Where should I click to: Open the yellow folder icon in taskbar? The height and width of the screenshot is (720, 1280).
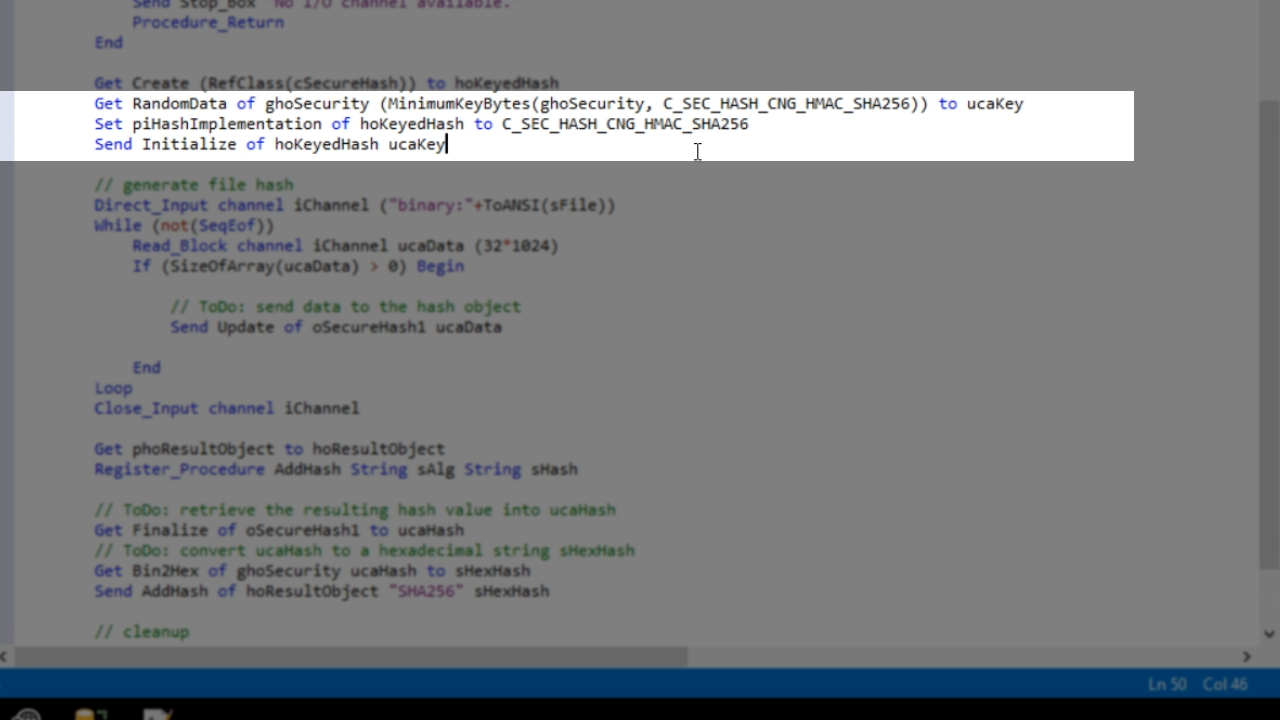click(90, 714)
